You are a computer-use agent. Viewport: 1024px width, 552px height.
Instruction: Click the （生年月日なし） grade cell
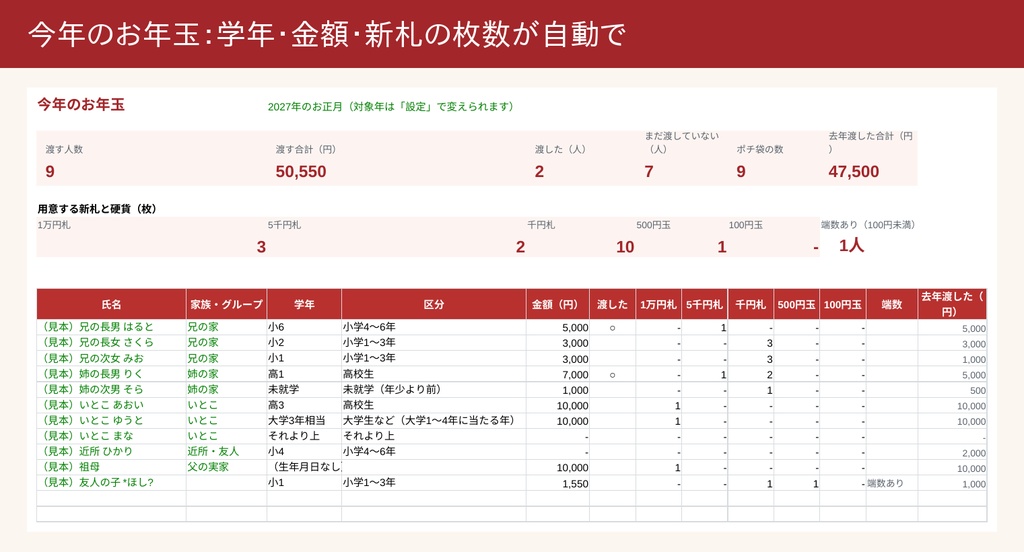point(305,468)
